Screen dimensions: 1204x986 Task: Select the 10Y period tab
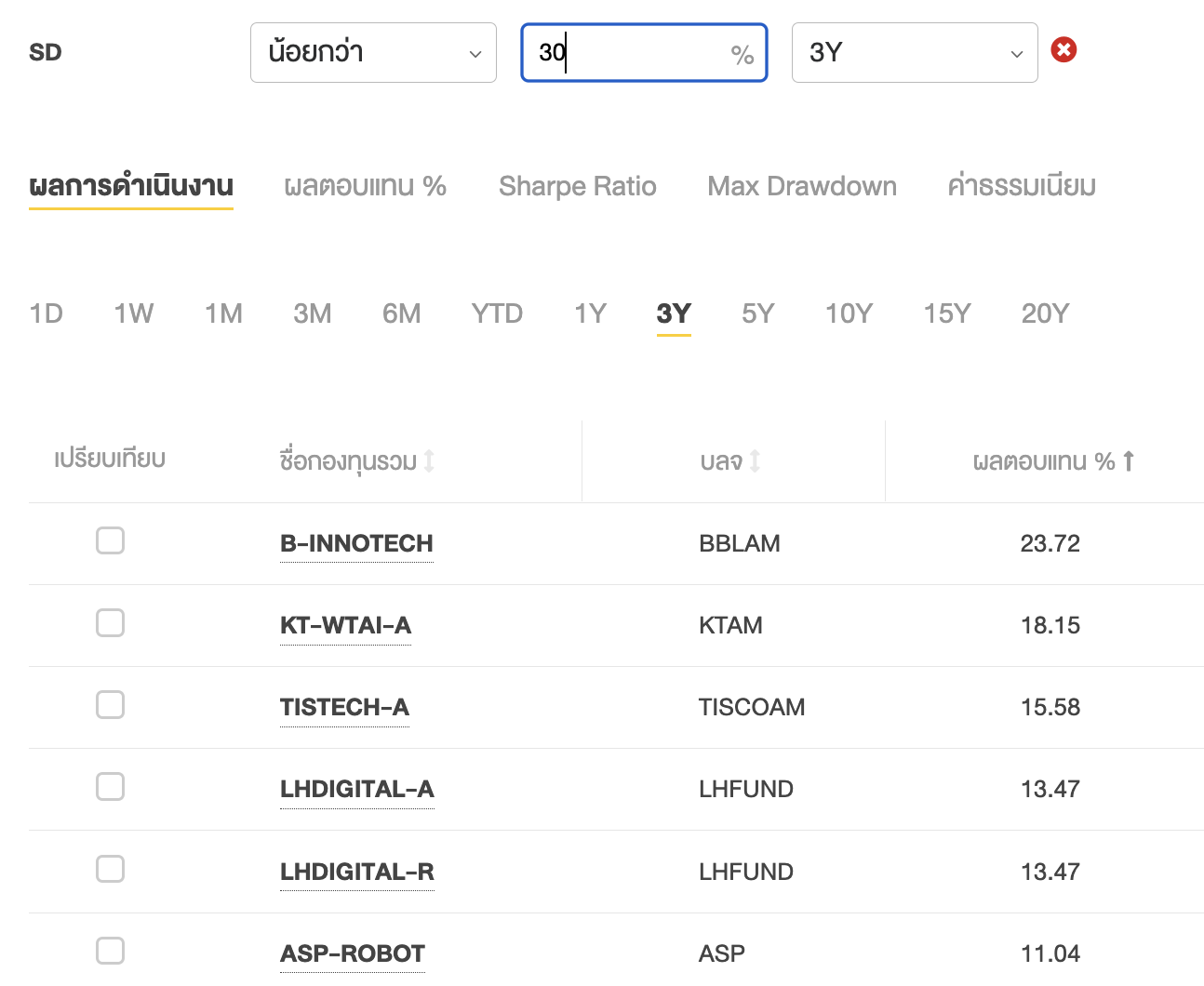(x=849, y=313)
